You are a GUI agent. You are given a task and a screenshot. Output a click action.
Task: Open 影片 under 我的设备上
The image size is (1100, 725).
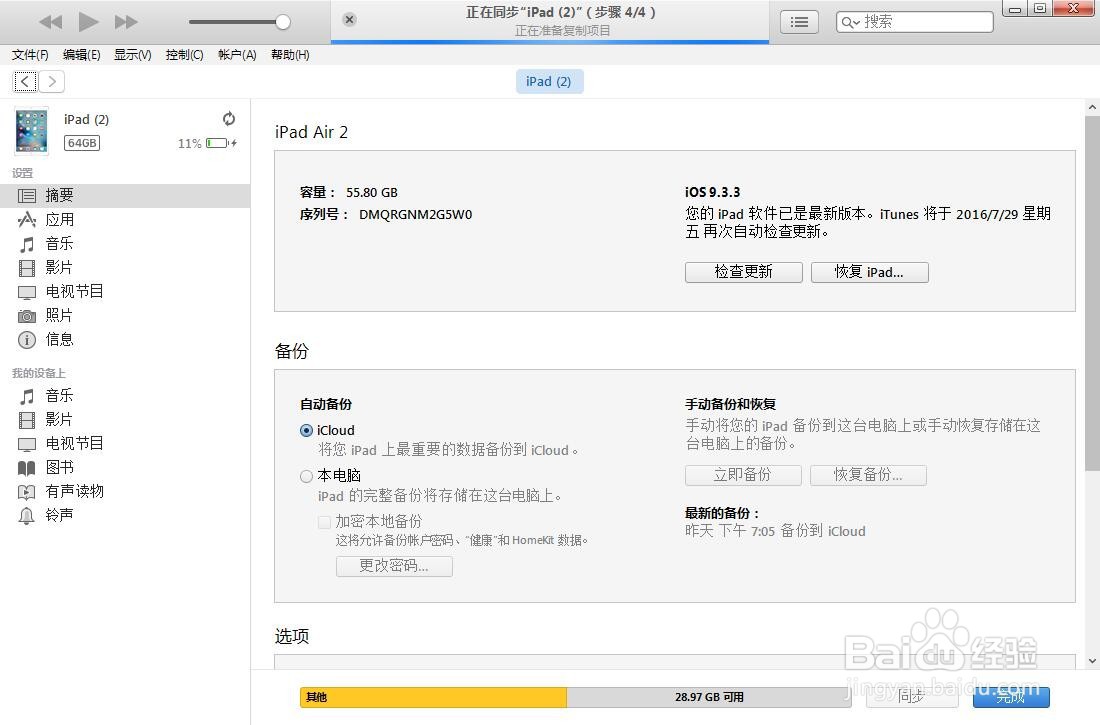click(125, 420)
